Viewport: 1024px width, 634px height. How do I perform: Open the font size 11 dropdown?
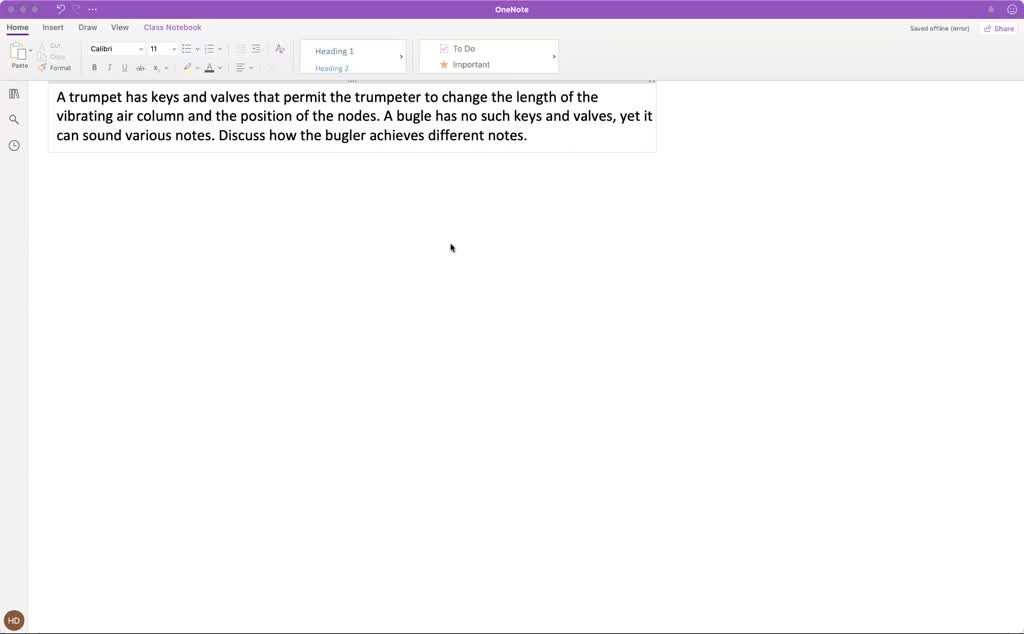(x=173, y=49)
